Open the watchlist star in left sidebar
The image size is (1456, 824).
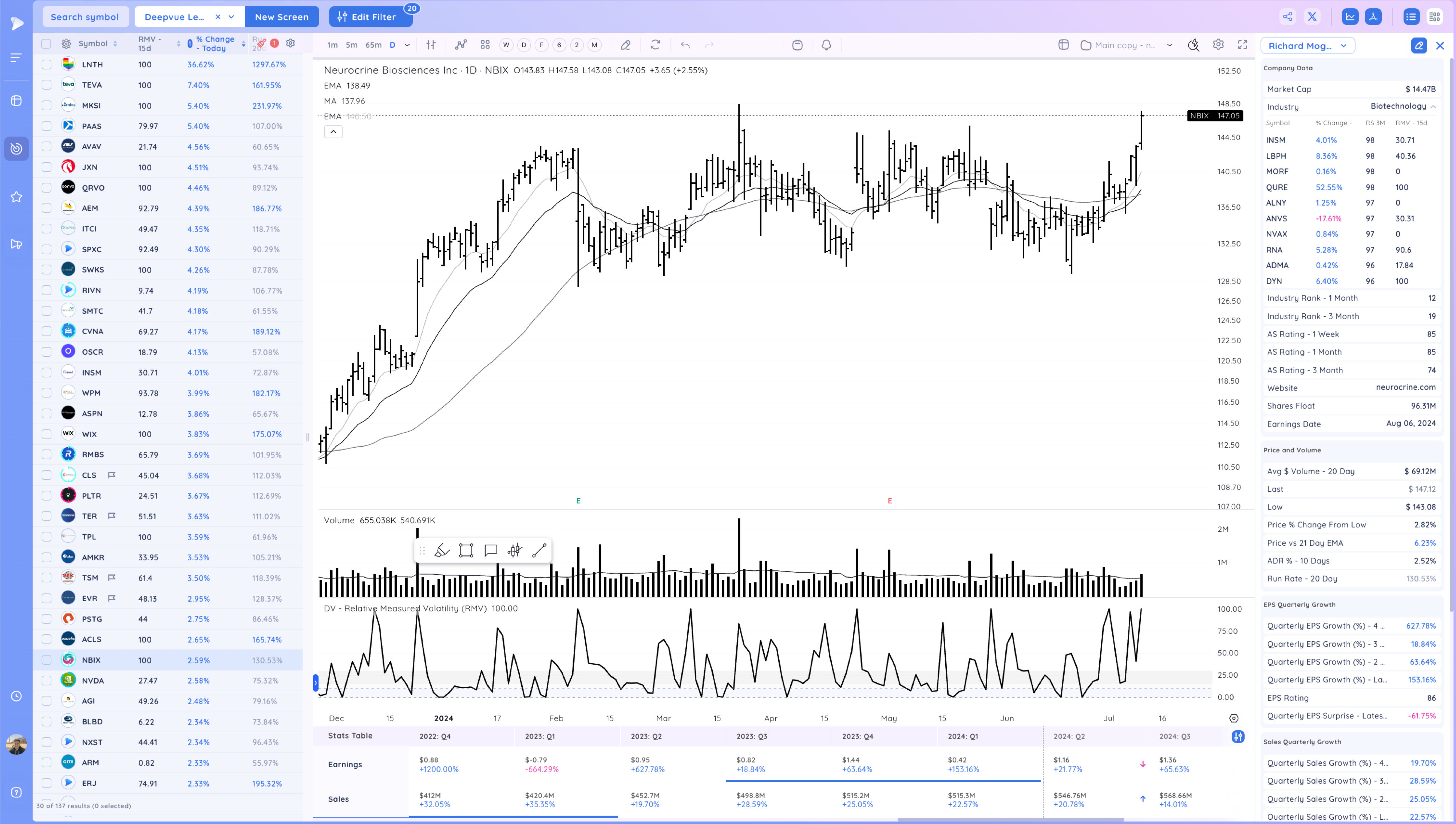point(16,197)
